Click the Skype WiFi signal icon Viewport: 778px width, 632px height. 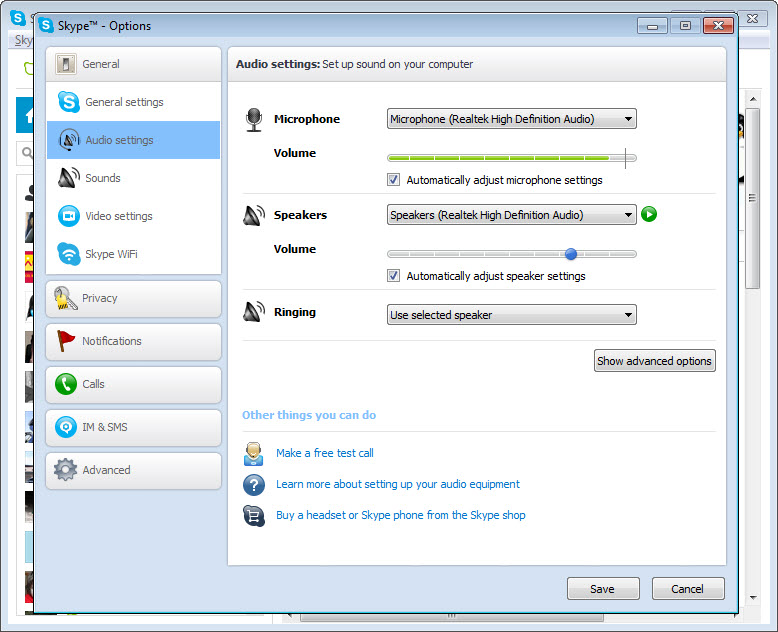(x=68, y=254)
